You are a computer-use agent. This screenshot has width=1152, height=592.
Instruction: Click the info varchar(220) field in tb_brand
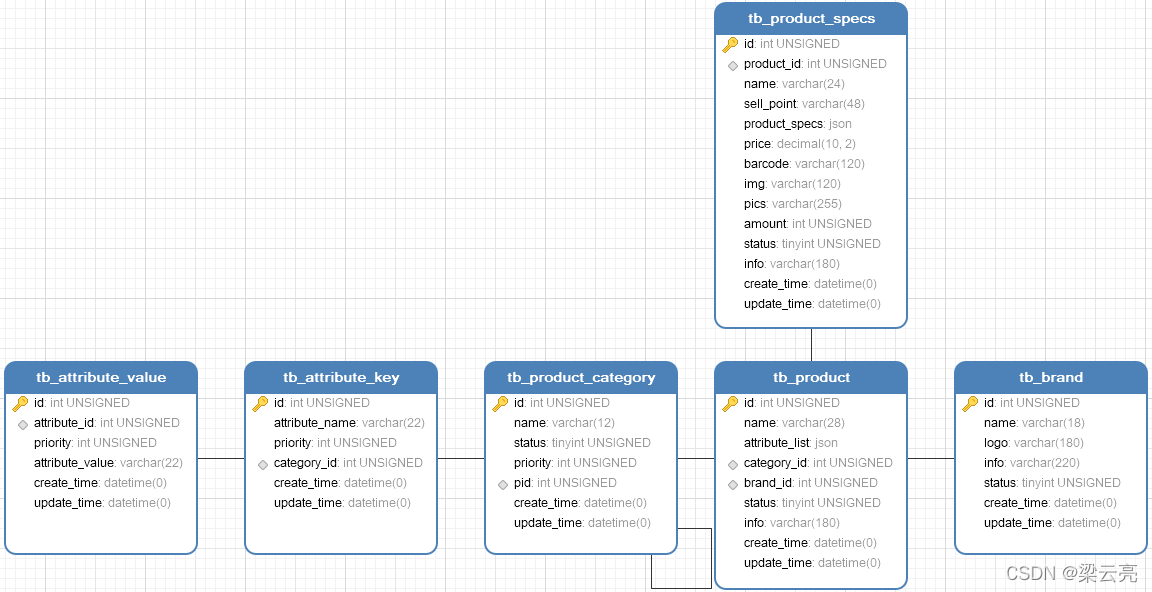[x=1032, y=463]
